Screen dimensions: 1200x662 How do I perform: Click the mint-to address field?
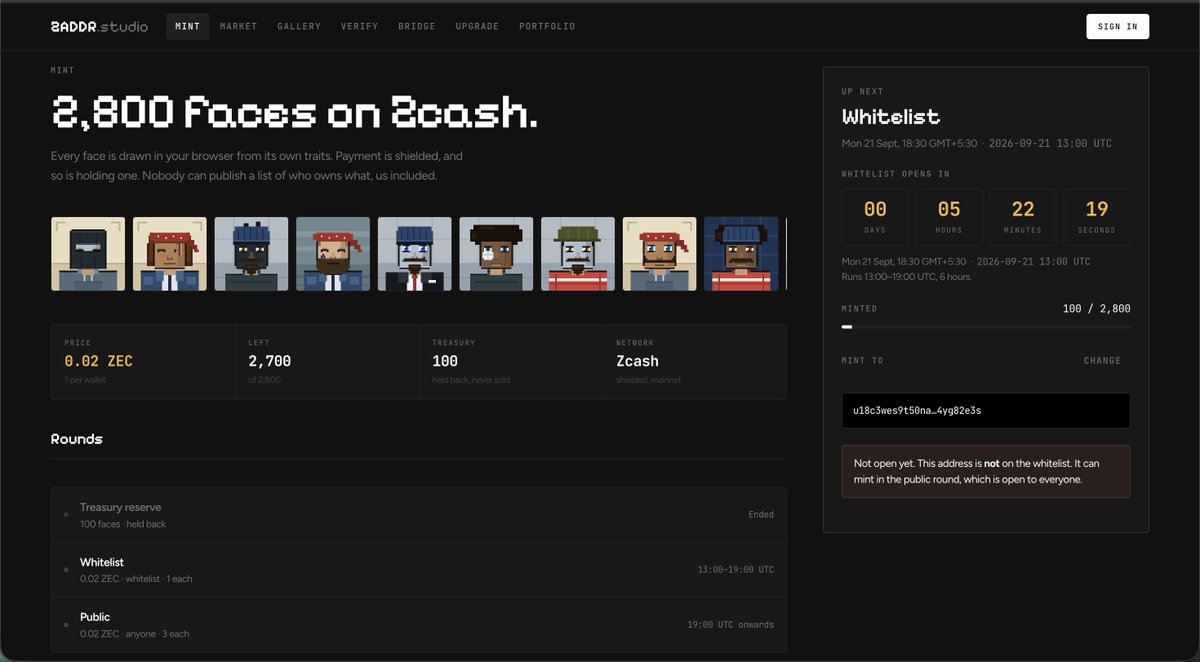[986, 411]
